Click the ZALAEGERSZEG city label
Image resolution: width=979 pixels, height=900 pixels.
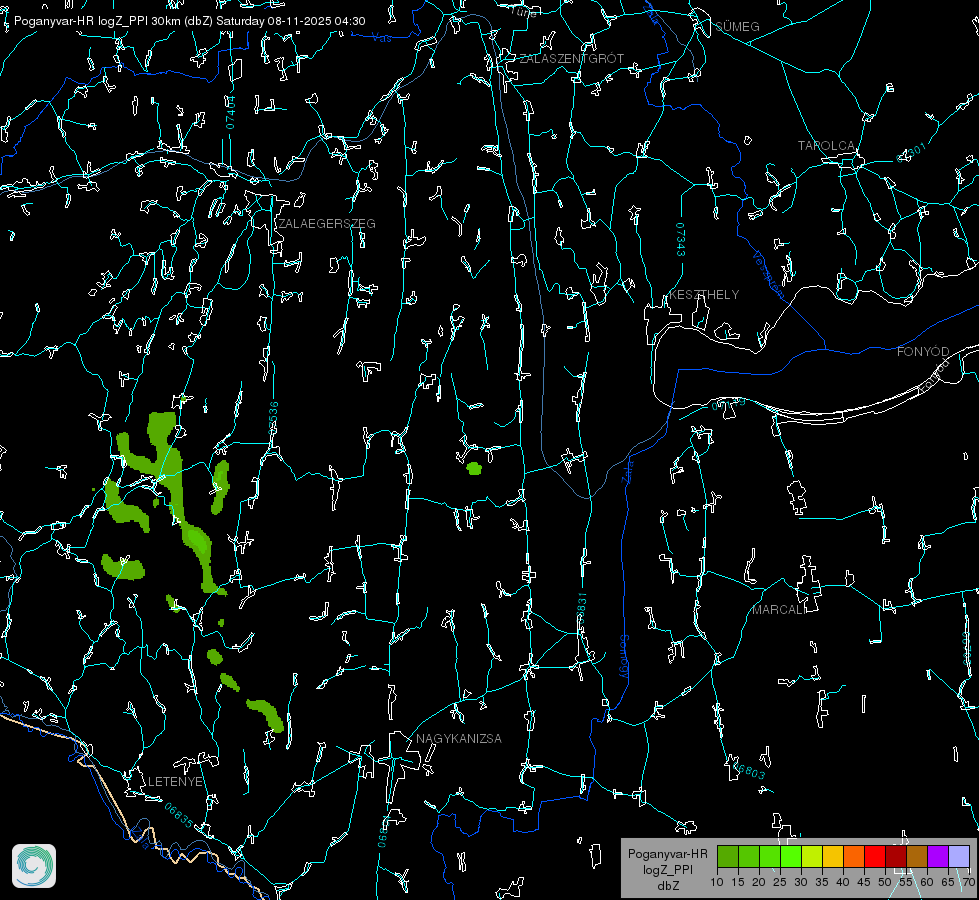[x=327, y=224]
